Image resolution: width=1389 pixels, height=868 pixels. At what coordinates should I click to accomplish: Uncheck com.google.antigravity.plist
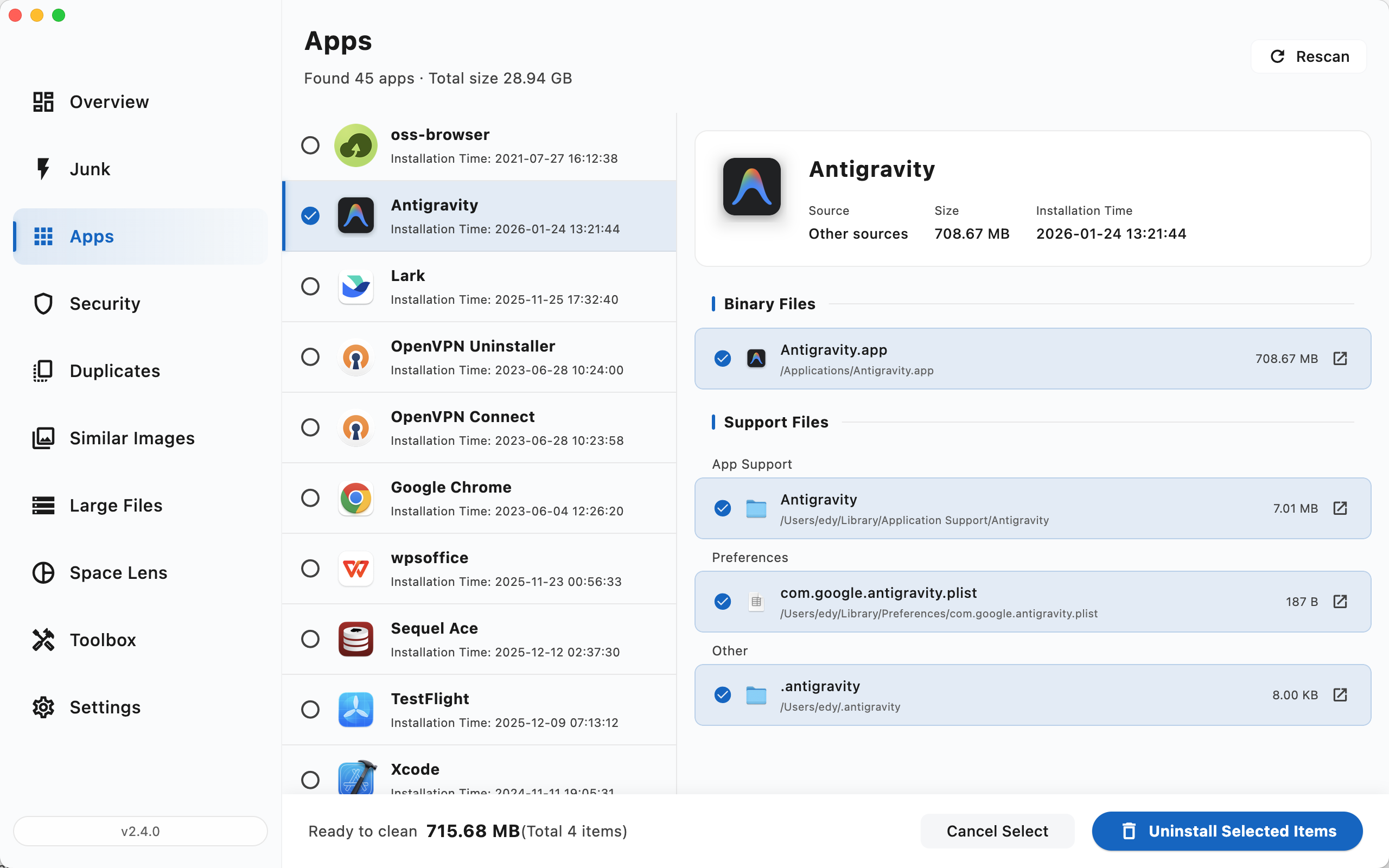[723, 602]
